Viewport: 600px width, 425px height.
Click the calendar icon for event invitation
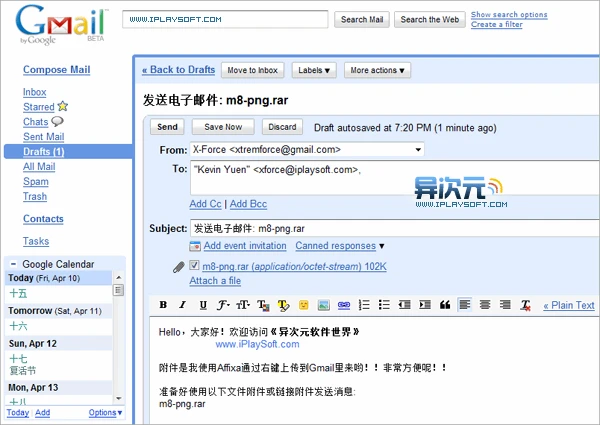pyautogui.click(x=195, y=246)
